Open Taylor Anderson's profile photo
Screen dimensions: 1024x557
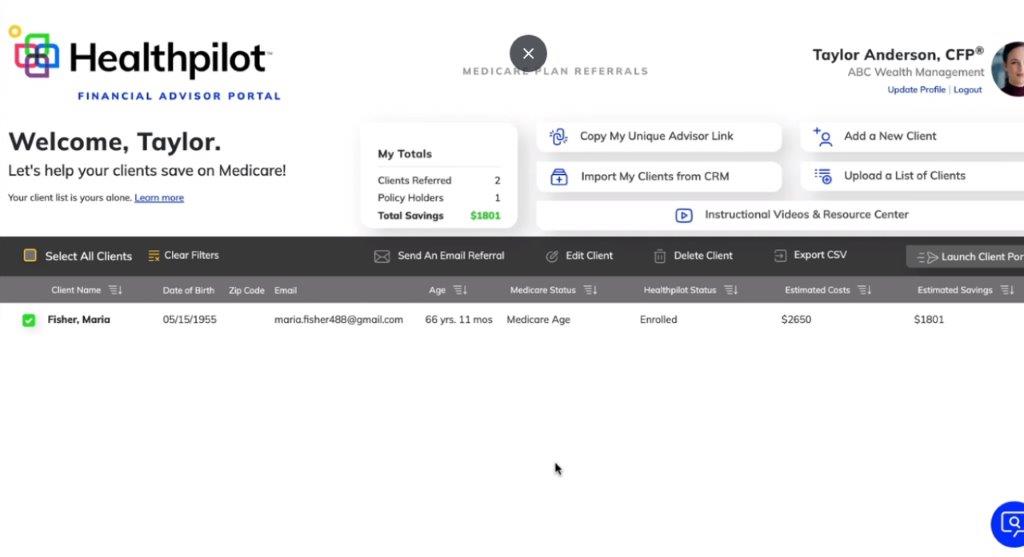pyautogui.click(x=1008, y=69)
